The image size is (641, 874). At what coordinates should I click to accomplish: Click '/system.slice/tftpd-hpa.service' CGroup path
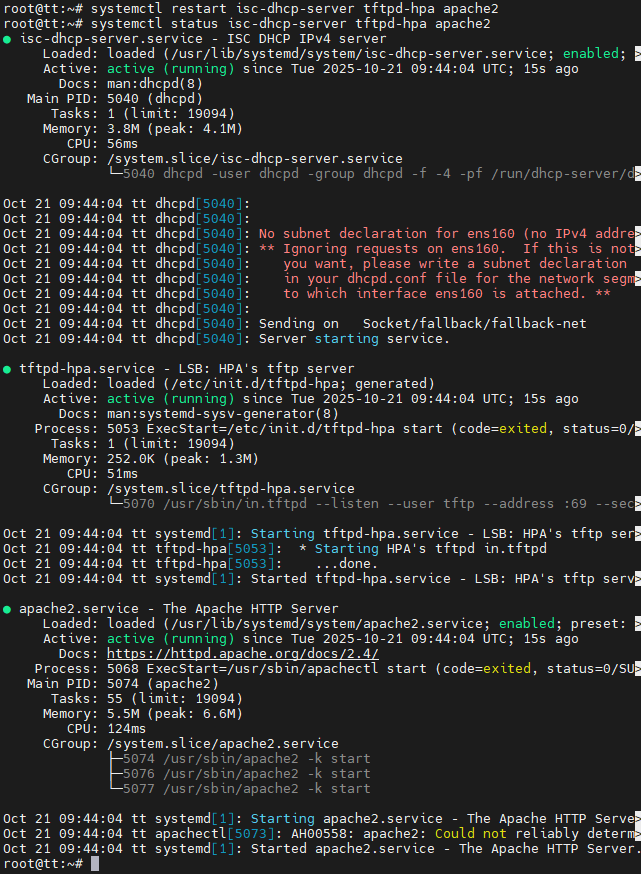coord(230,489)
